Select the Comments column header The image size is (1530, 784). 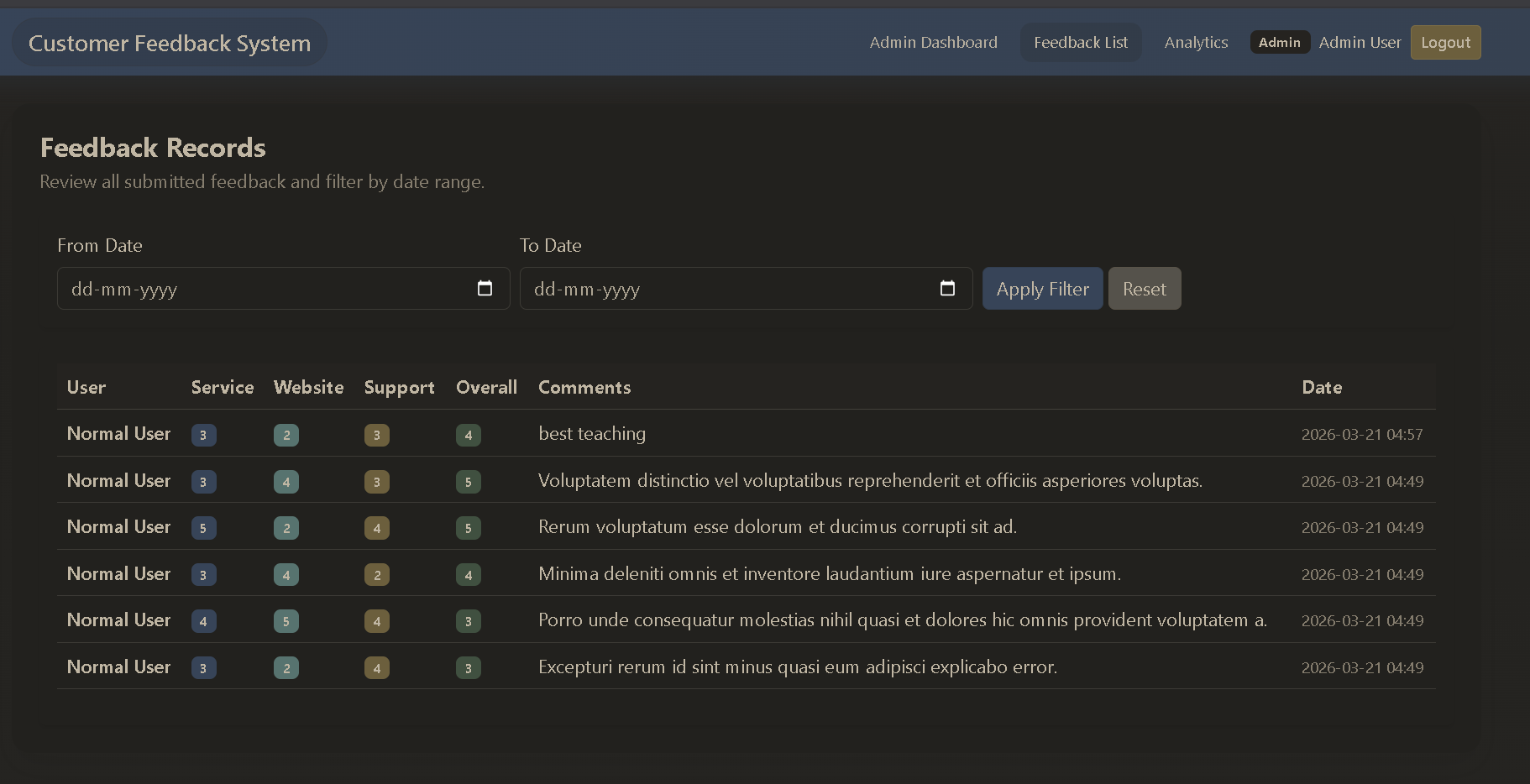tap(584, 387)
